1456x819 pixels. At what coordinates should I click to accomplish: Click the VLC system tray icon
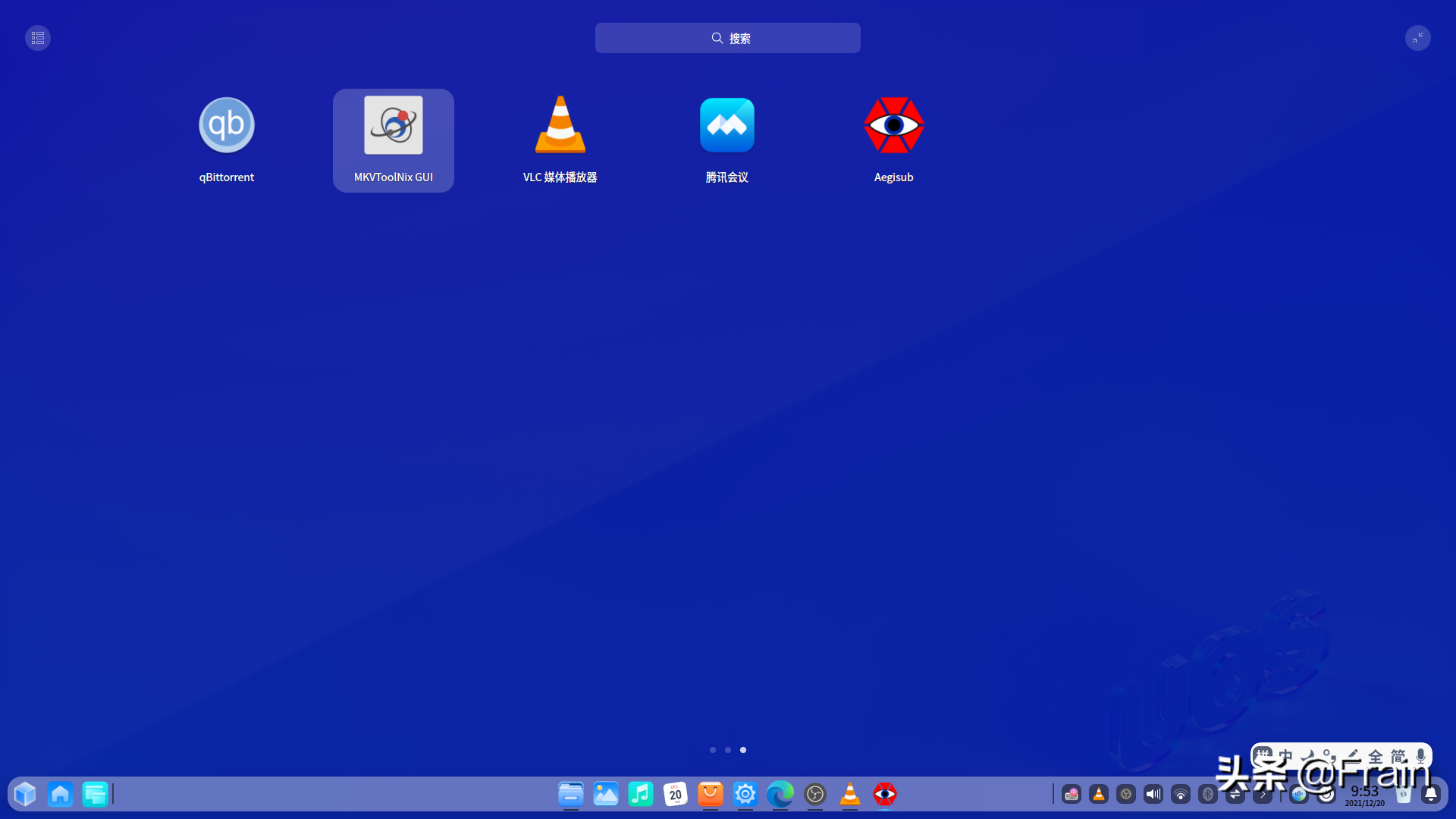(1098, 794)
